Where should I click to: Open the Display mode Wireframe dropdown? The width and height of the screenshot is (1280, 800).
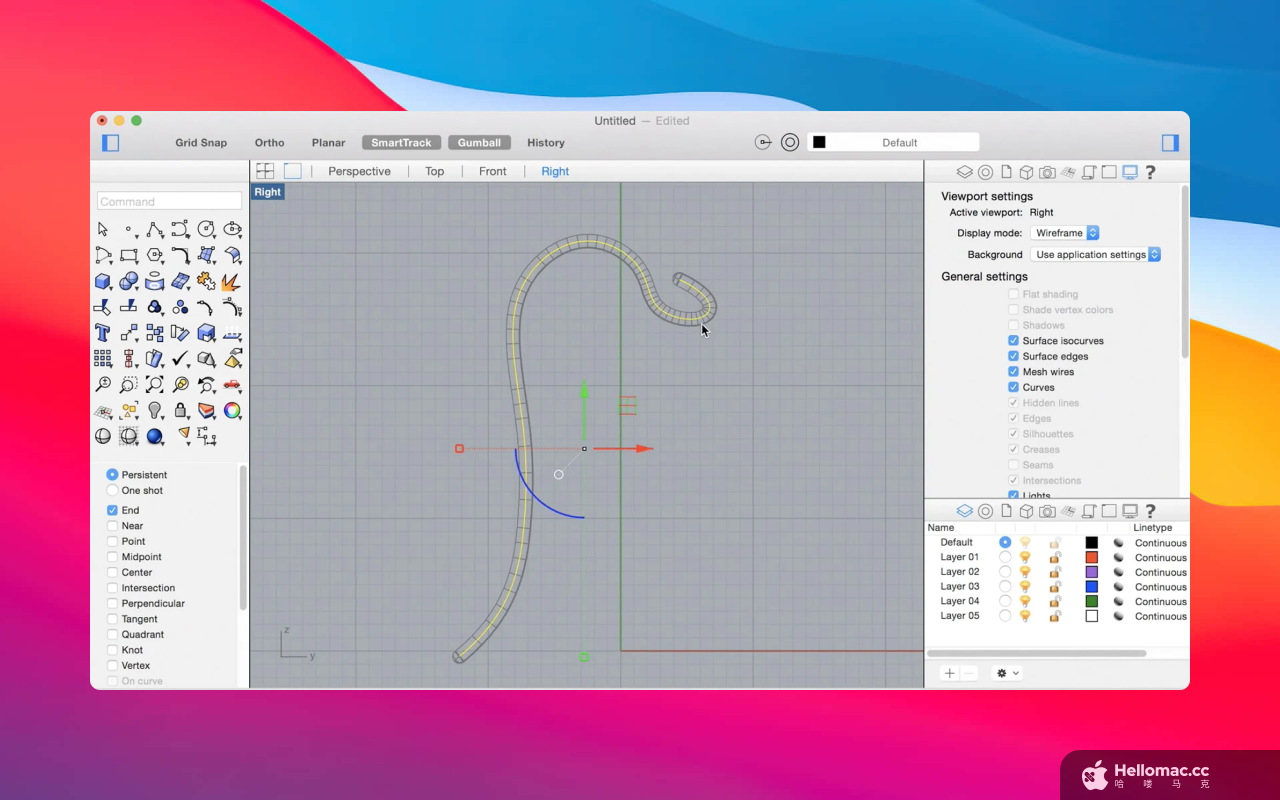pos(1065,233)
